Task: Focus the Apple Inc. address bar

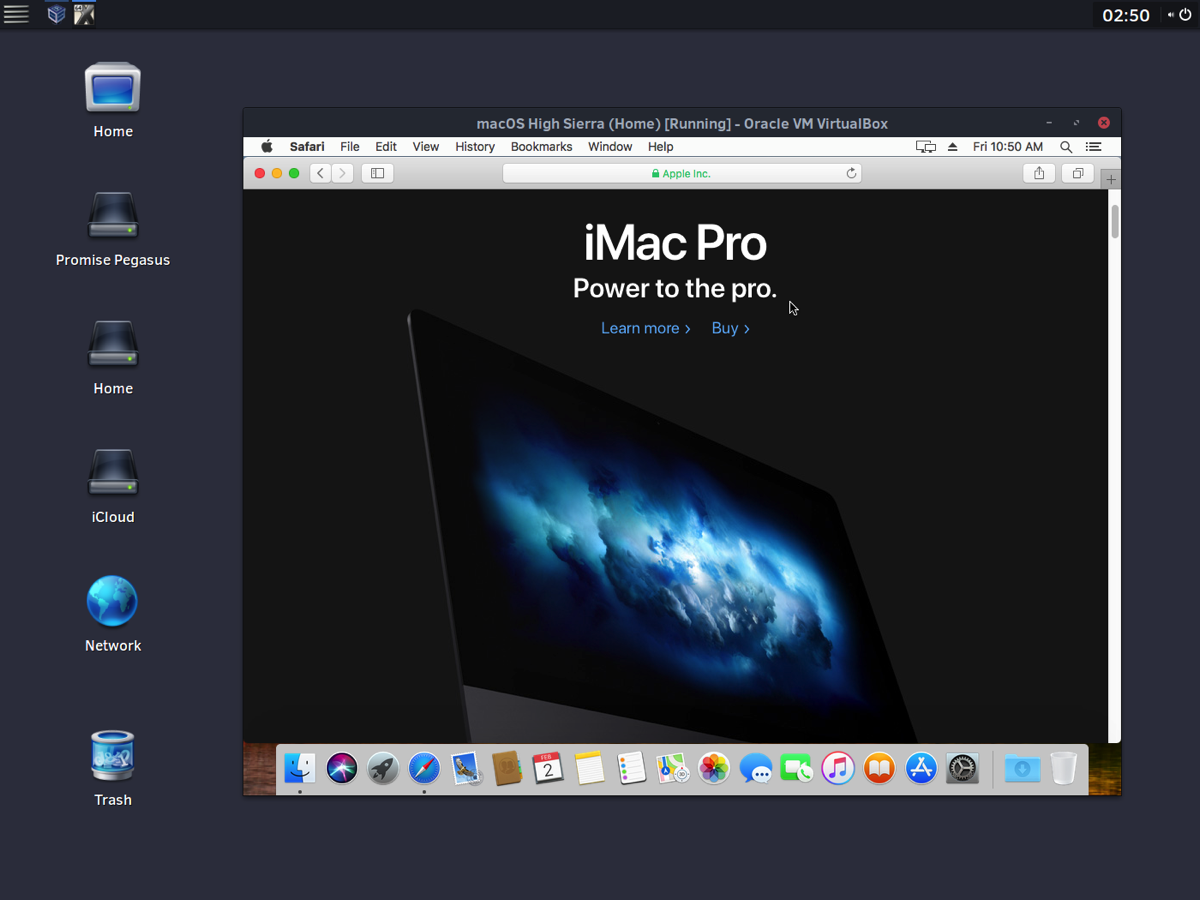Action: [681, 173]
